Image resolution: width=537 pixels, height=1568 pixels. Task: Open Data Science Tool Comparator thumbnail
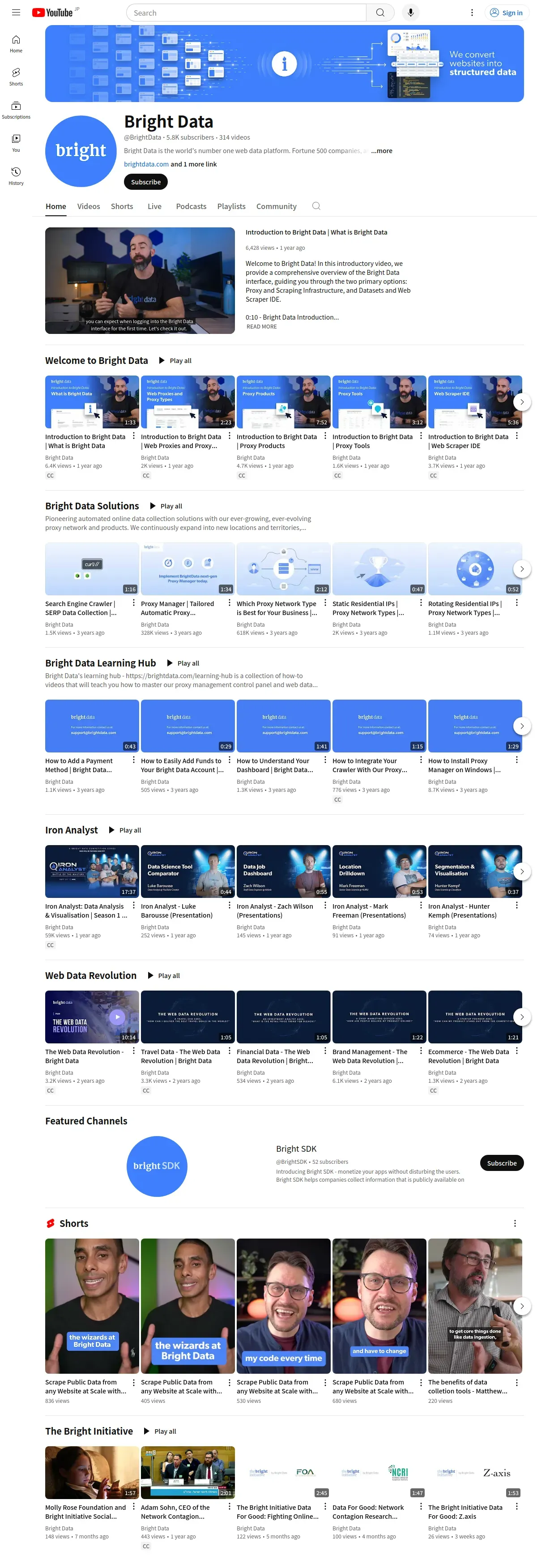[188, 871]
